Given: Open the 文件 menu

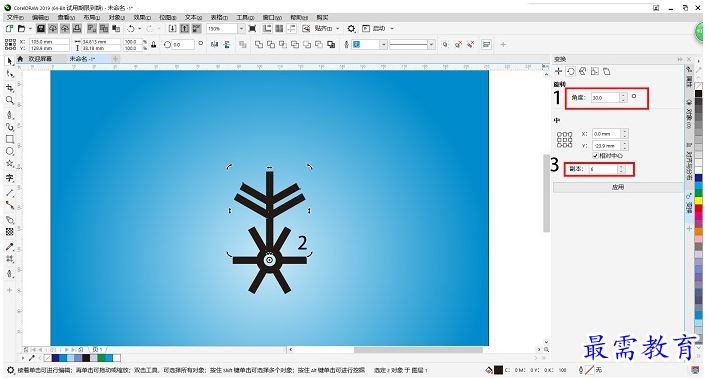Looking at the screenshot, I should (x=15, y=17).
